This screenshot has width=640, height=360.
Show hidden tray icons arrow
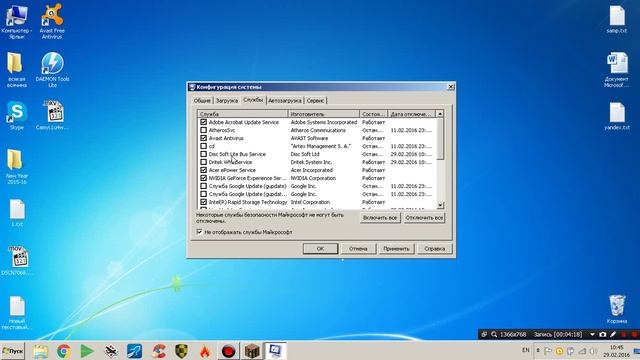538,351
